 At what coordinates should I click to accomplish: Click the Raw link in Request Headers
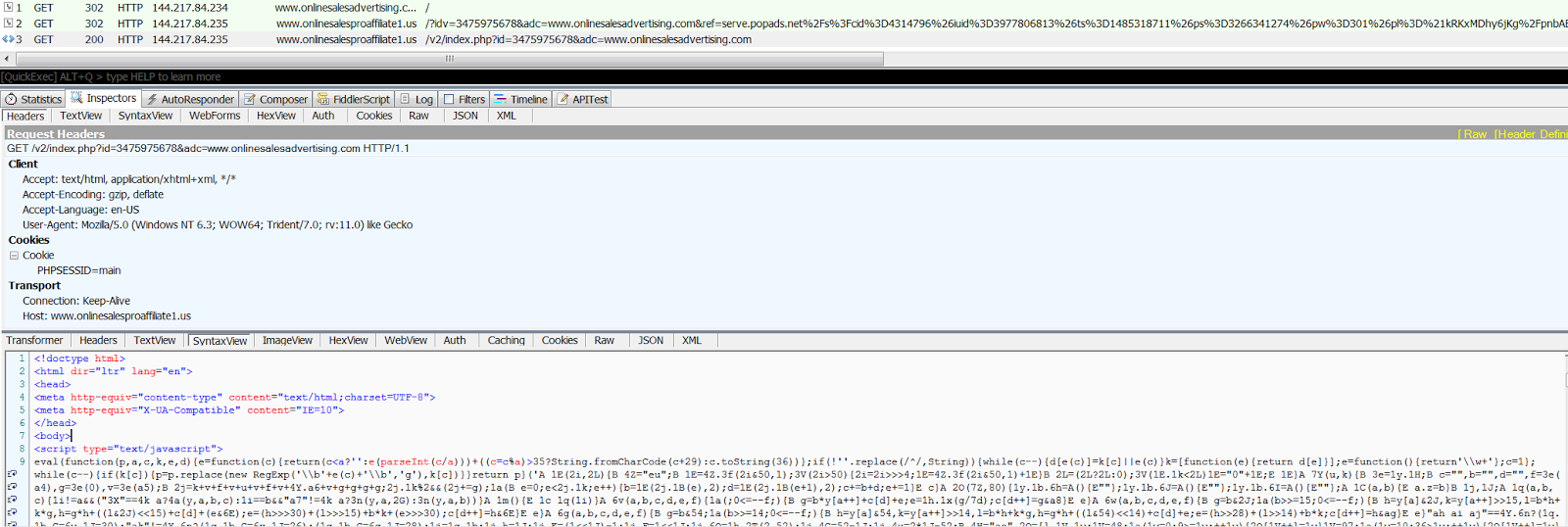tap(1474, 134)
